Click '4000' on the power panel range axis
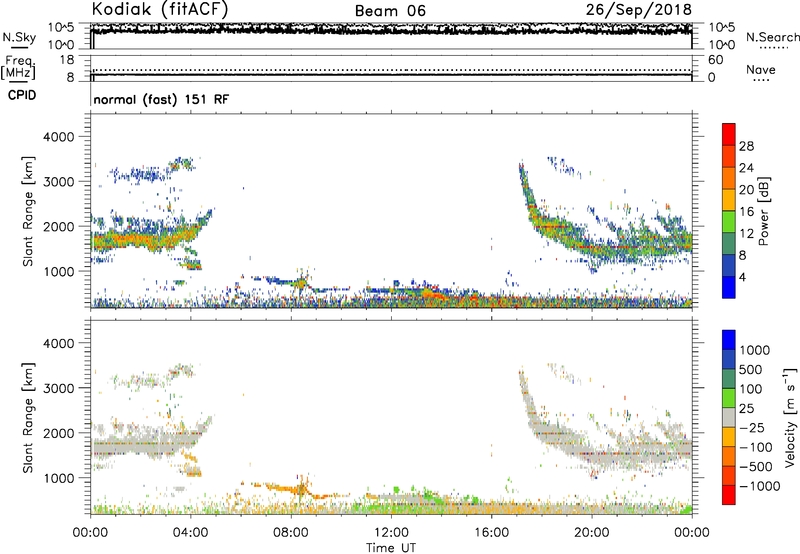The image size is (800, 554). pyautogui.click(x=58, y=137)
